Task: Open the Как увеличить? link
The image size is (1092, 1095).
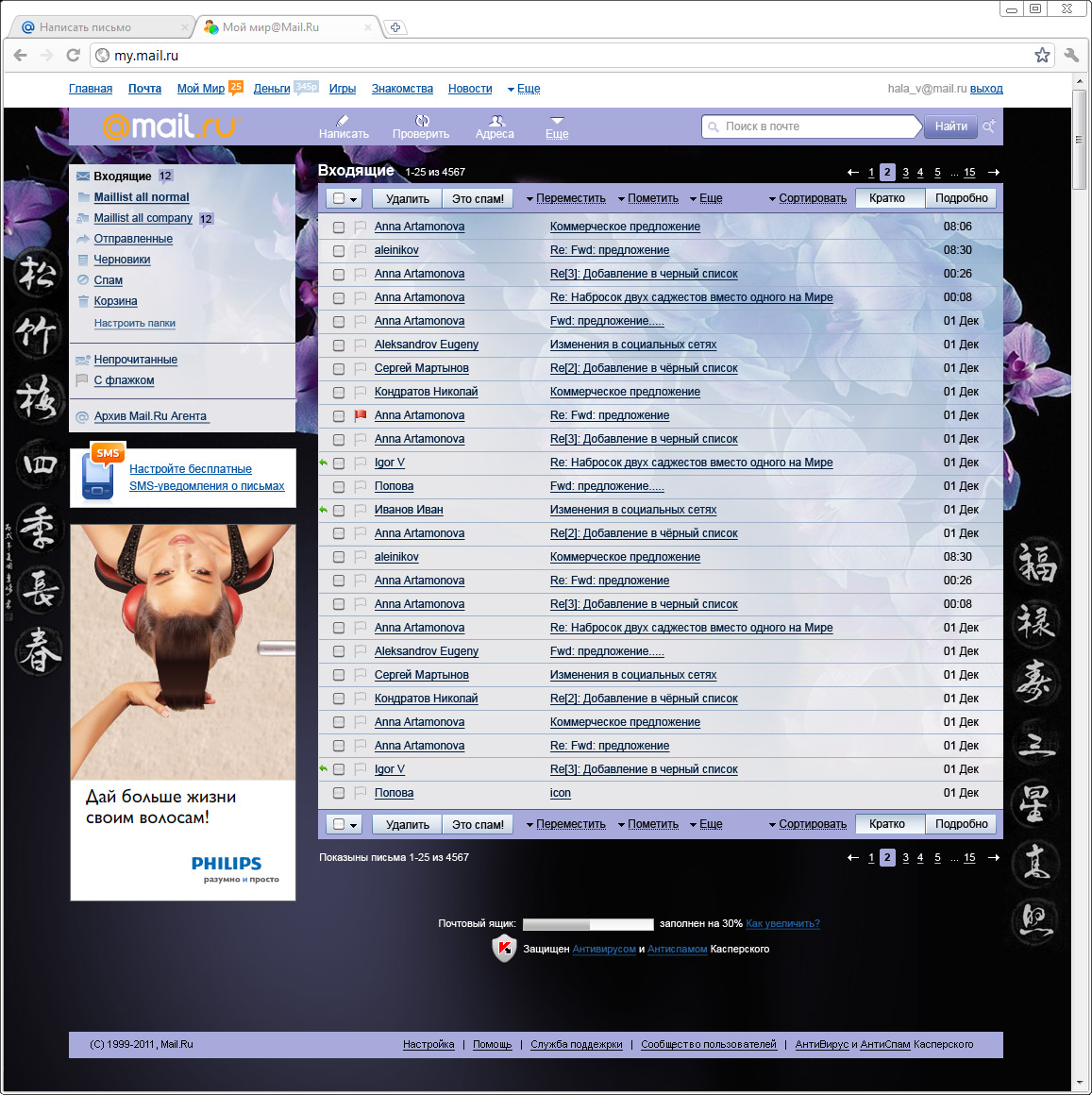Action: 782,923
